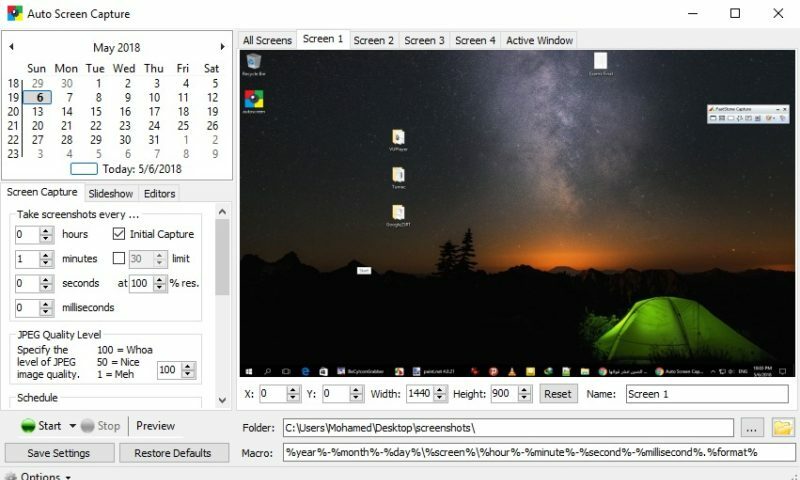Click the milliseconds stepper

[46, 308]
